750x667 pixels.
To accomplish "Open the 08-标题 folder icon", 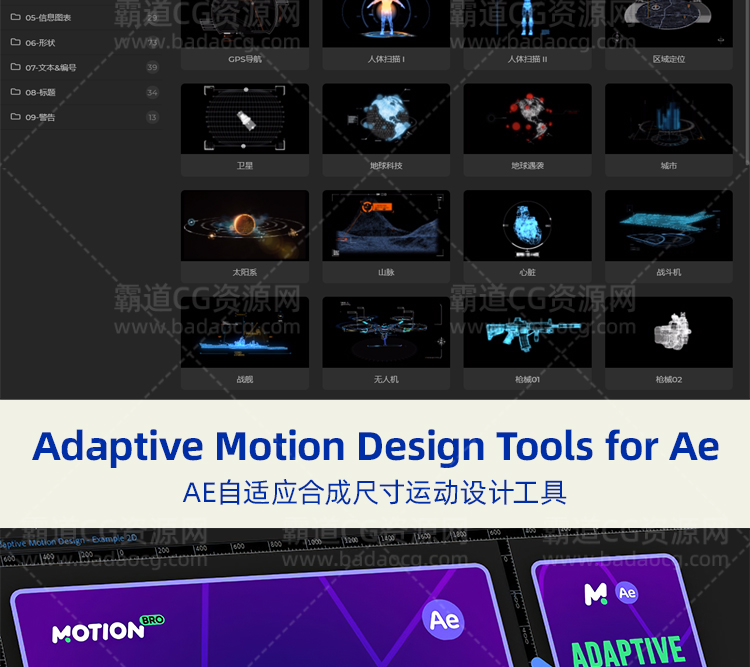I will (x=15, y=92).
